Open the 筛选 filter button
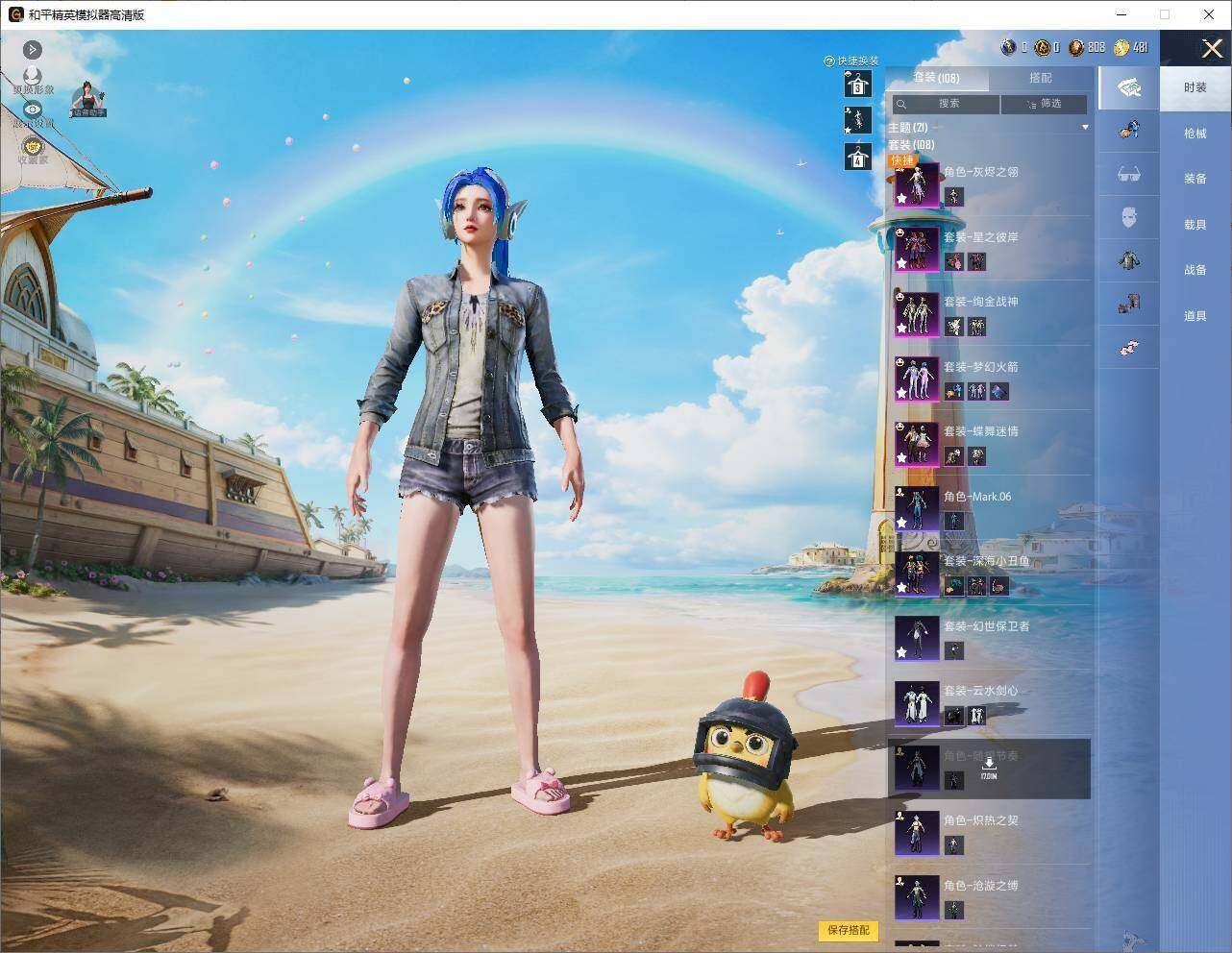Viewport: 1232px width, 953px height. click(x=1045, y=104)
